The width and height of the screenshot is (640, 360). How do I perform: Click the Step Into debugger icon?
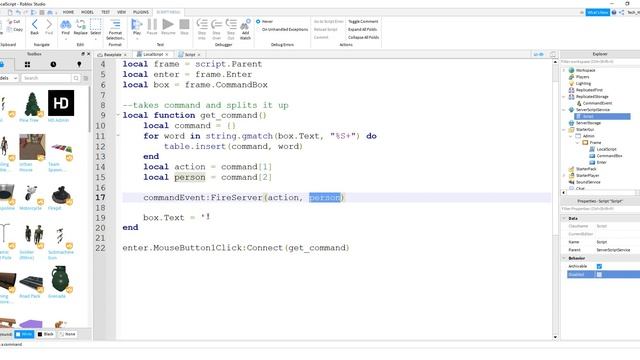coord(202,24)
